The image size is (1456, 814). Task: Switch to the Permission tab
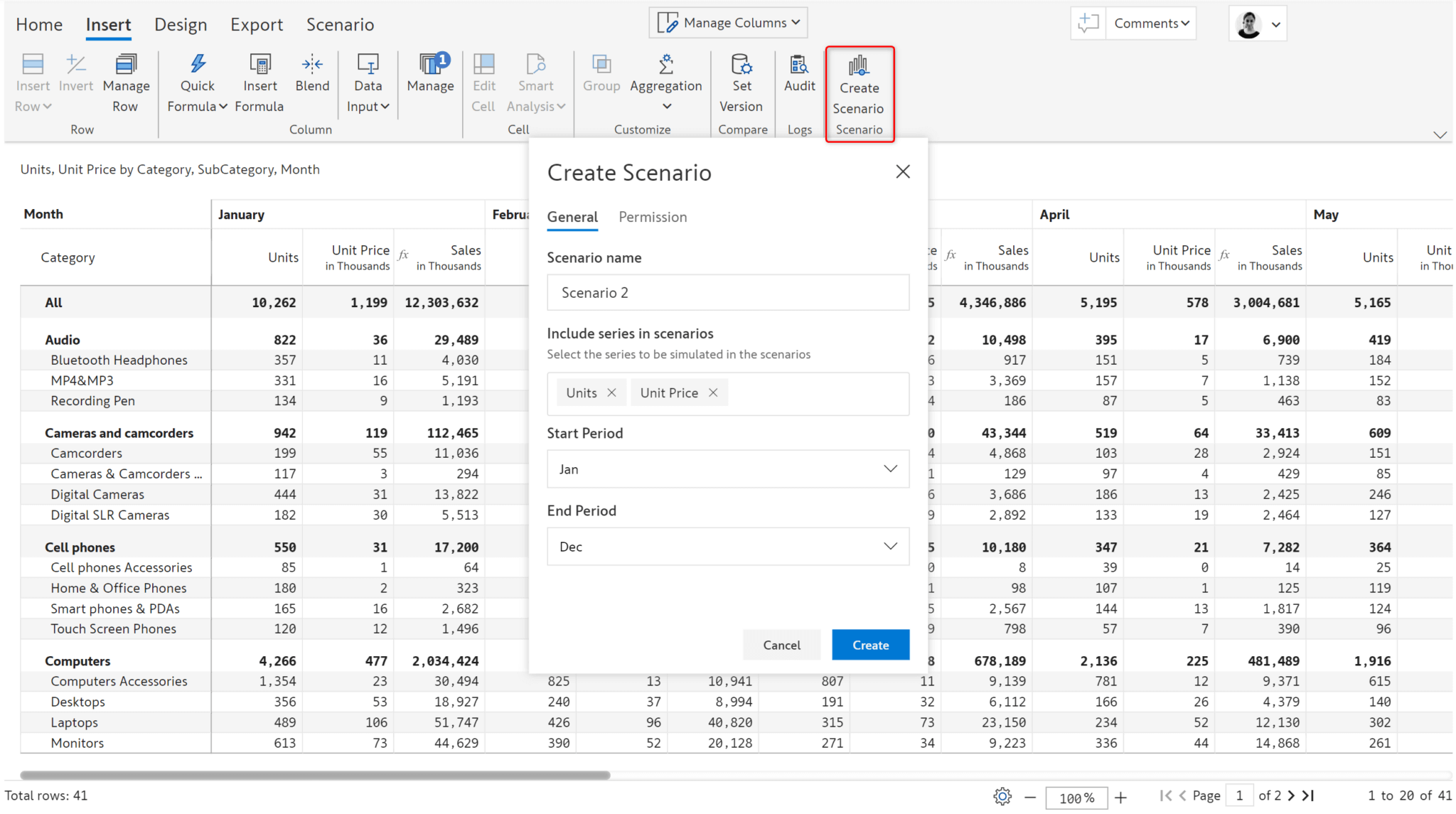[x=653, y=217]
